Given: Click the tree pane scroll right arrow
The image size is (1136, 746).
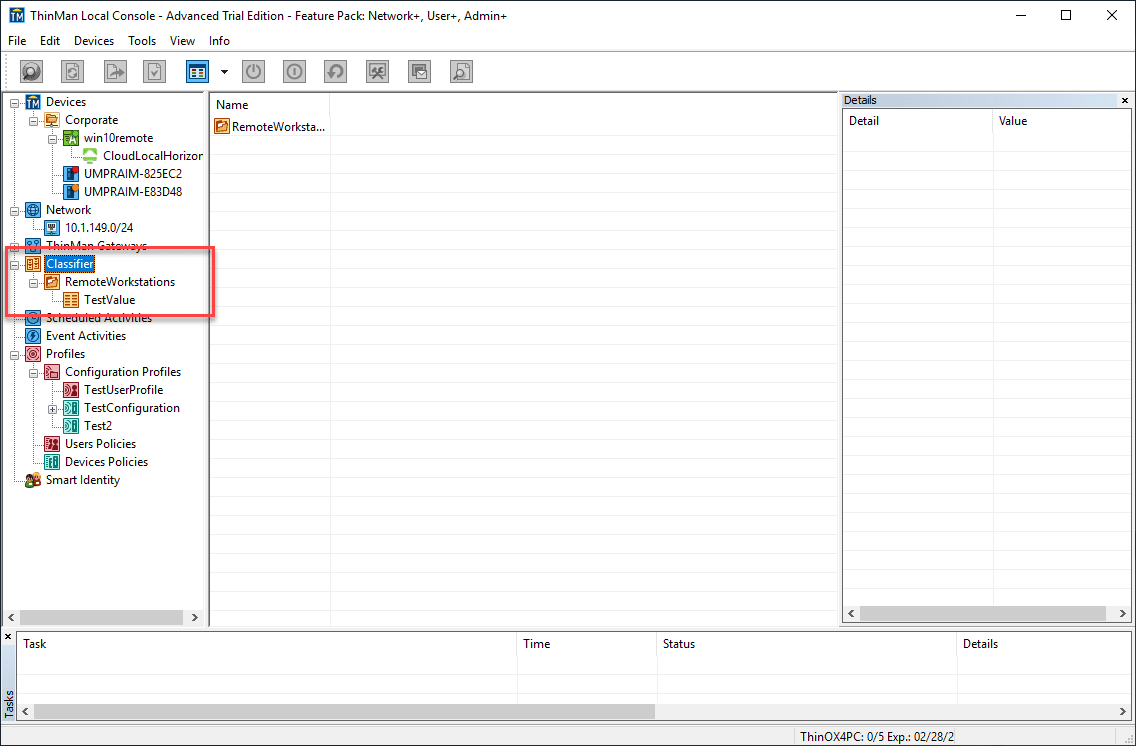Looking at the screenshot, I should pyautogui.click(x=194, y=617).
